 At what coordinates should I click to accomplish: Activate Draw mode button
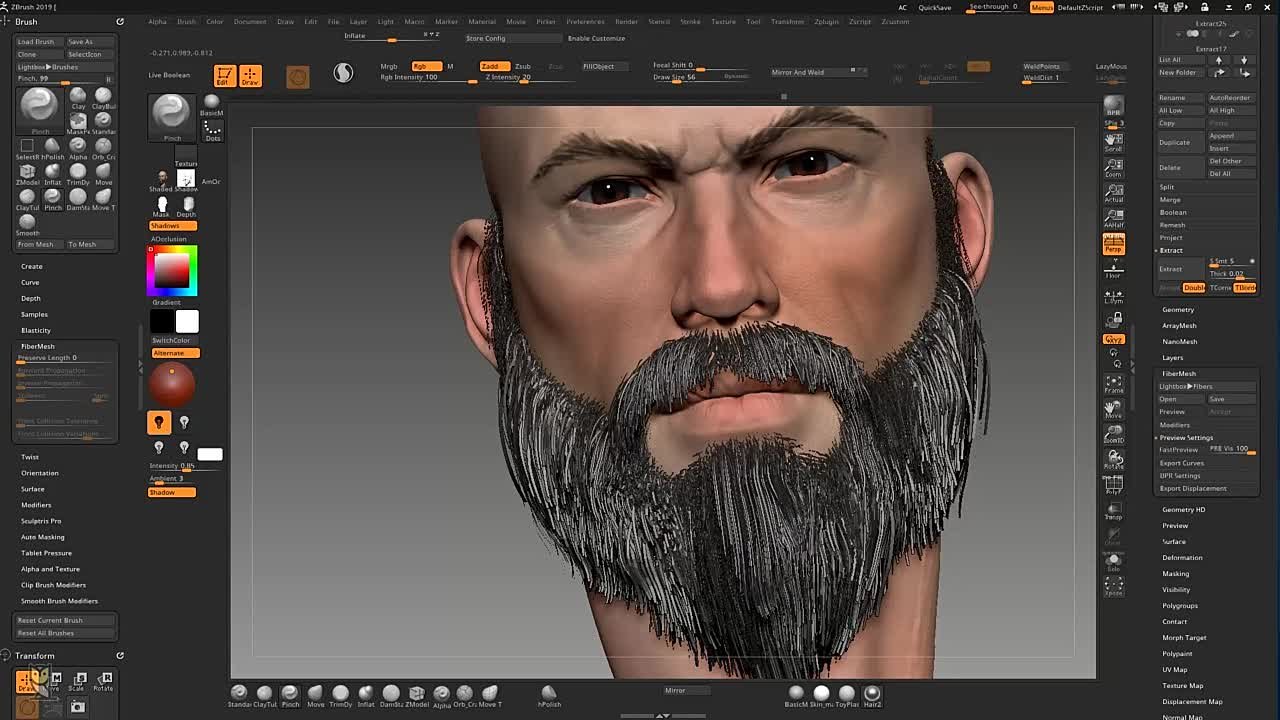click(x=250, y=76)
